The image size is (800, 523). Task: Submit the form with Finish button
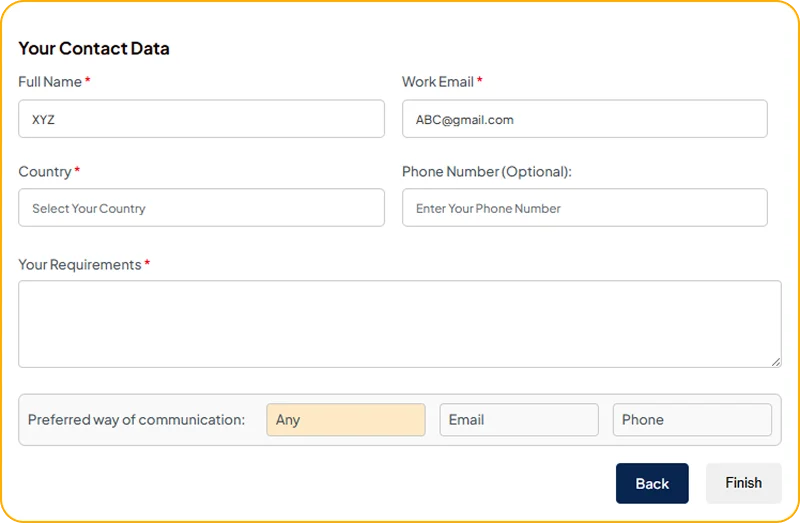pos(743,483)
